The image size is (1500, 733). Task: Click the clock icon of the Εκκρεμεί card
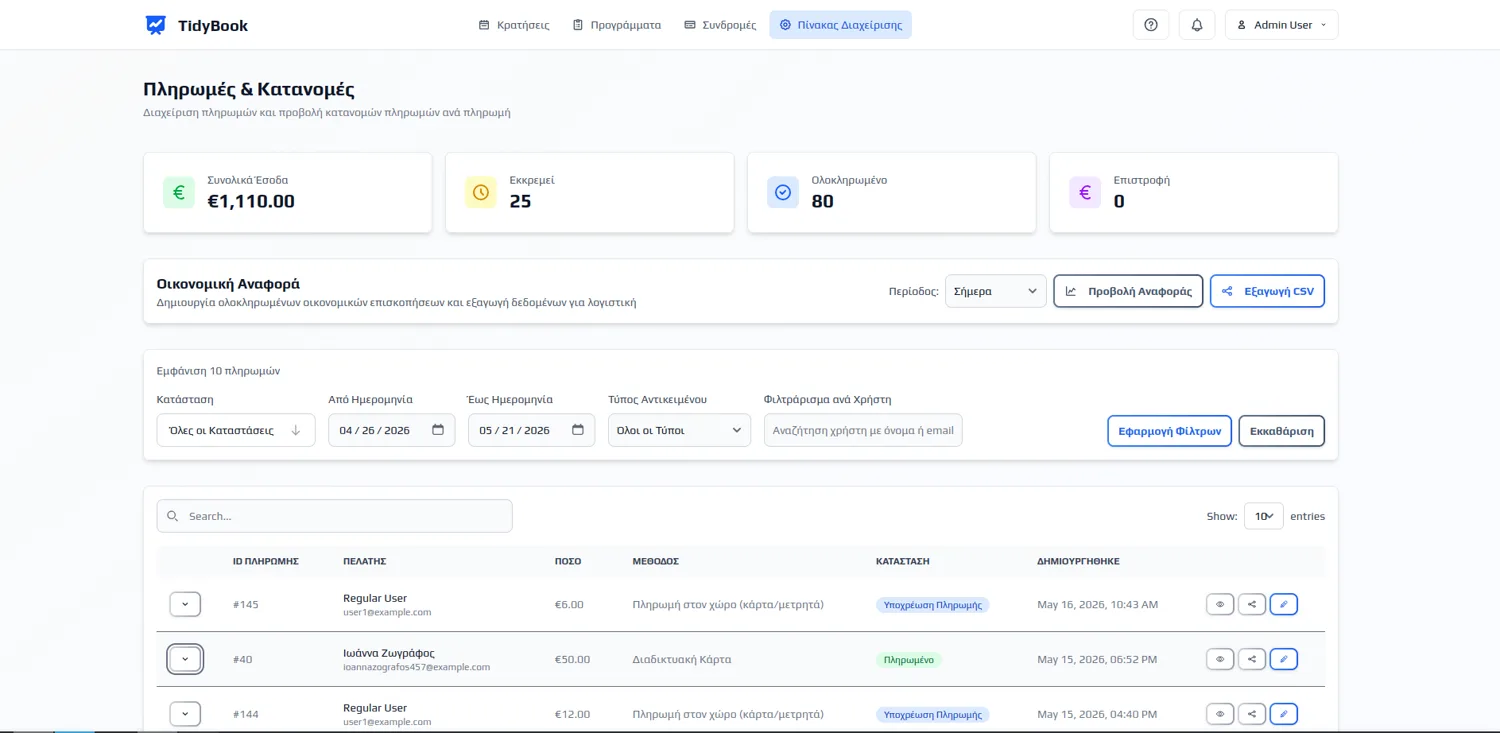tap(481, 192)
